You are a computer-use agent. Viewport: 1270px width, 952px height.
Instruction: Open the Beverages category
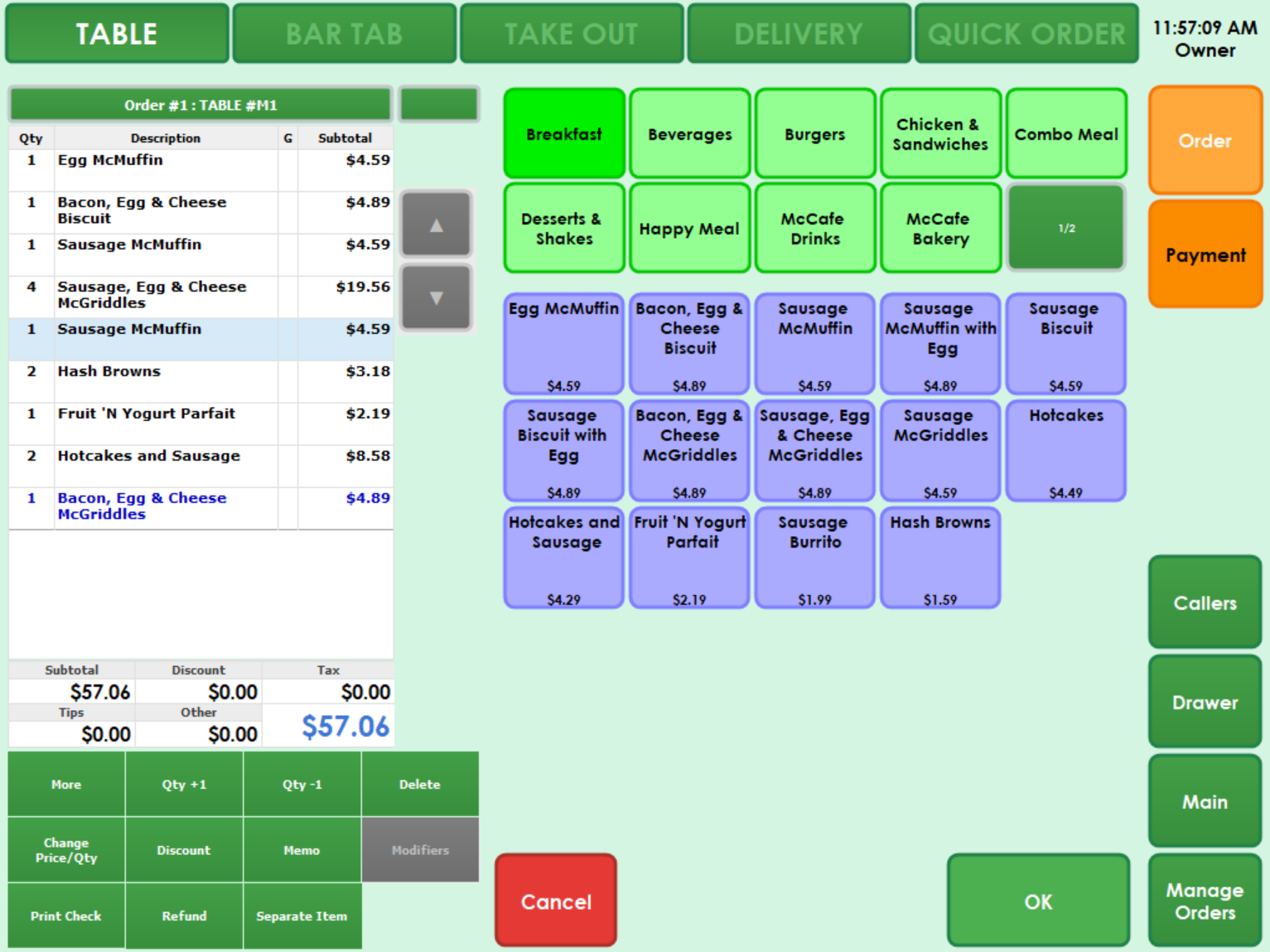[x=690, y=133]
